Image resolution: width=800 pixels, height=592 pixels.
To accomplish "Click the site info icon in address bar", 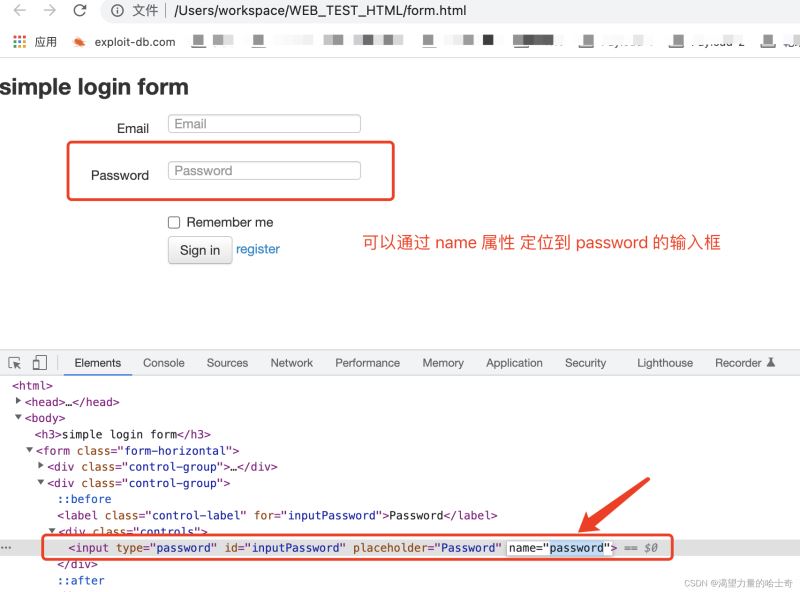I will pyautogui.click(x=117, y=11).
